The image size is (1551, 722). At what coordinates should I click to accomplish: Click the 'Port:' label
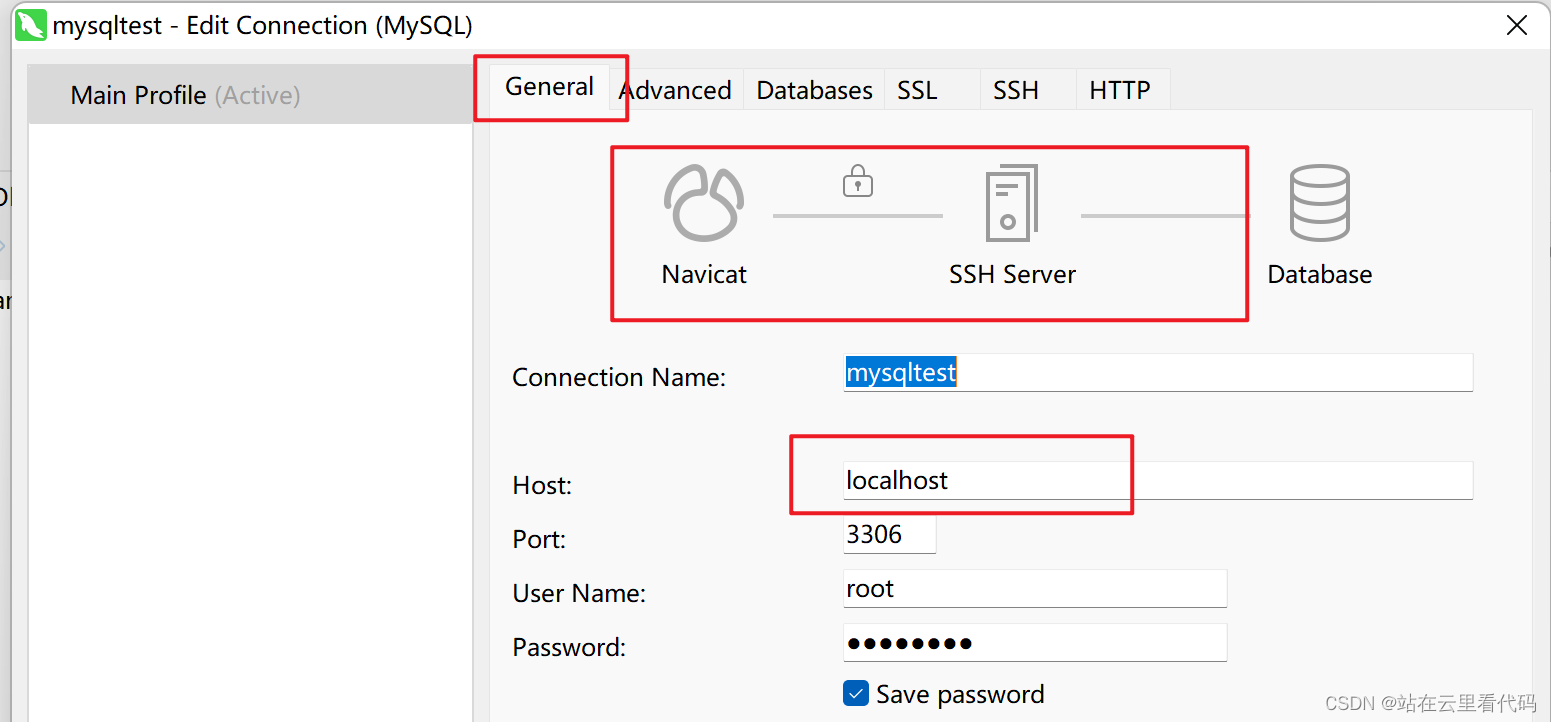click(539, 539)
